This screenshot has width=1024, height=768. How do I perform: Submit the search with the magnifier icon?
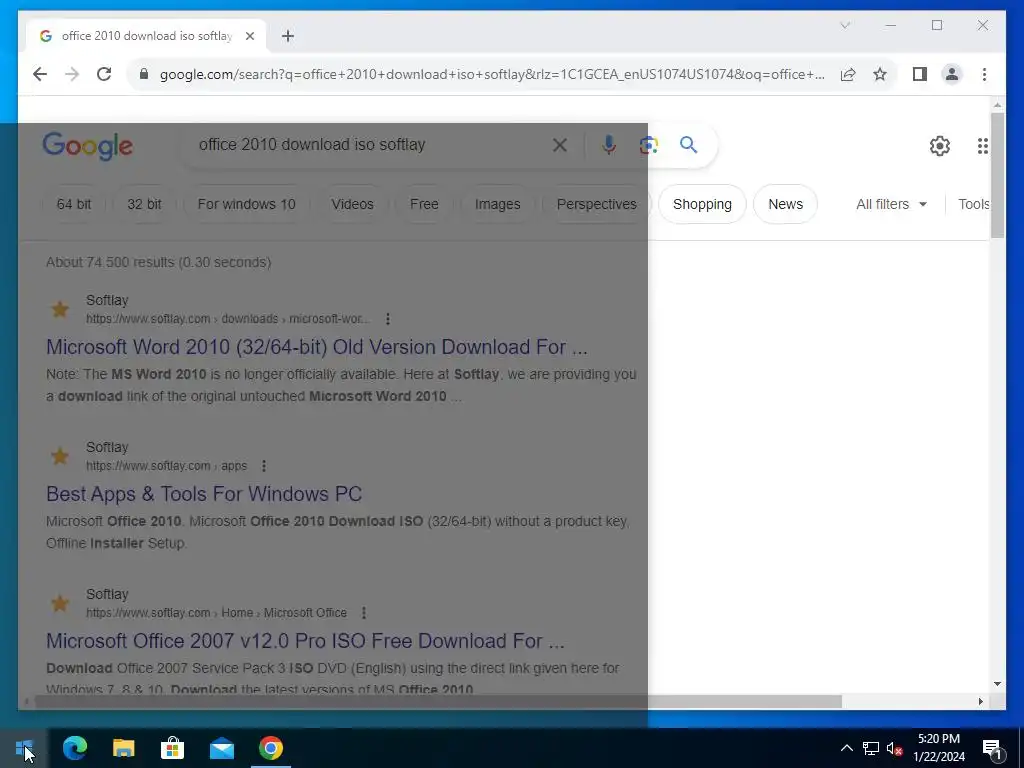(688, 144)
